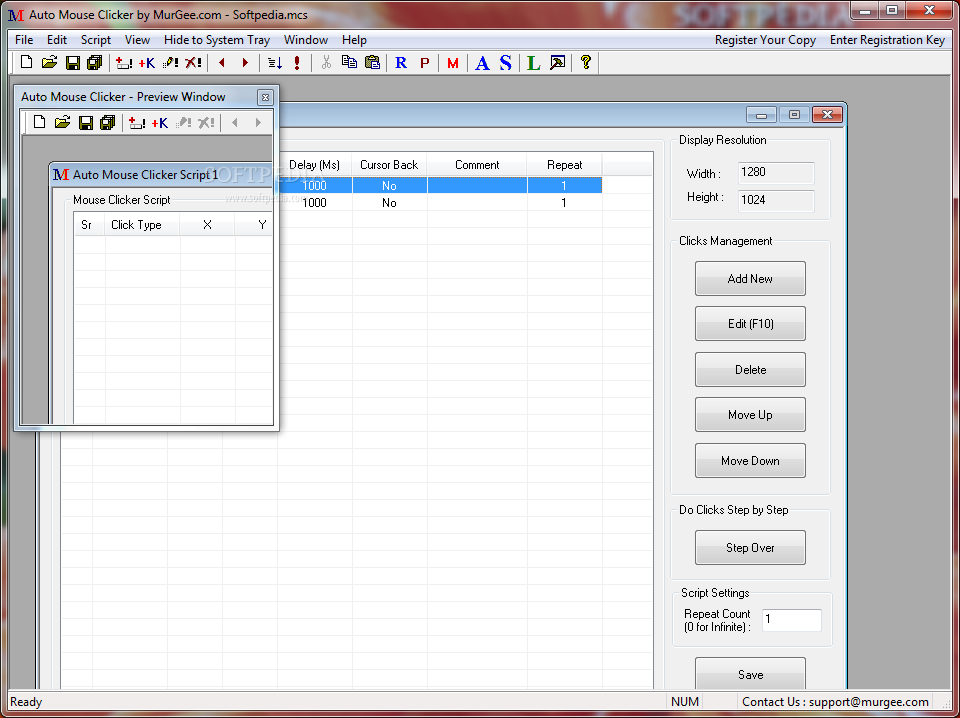Click the Cursor Back column header
Viewport: 960px width, 718px height.
pos(389,165)
